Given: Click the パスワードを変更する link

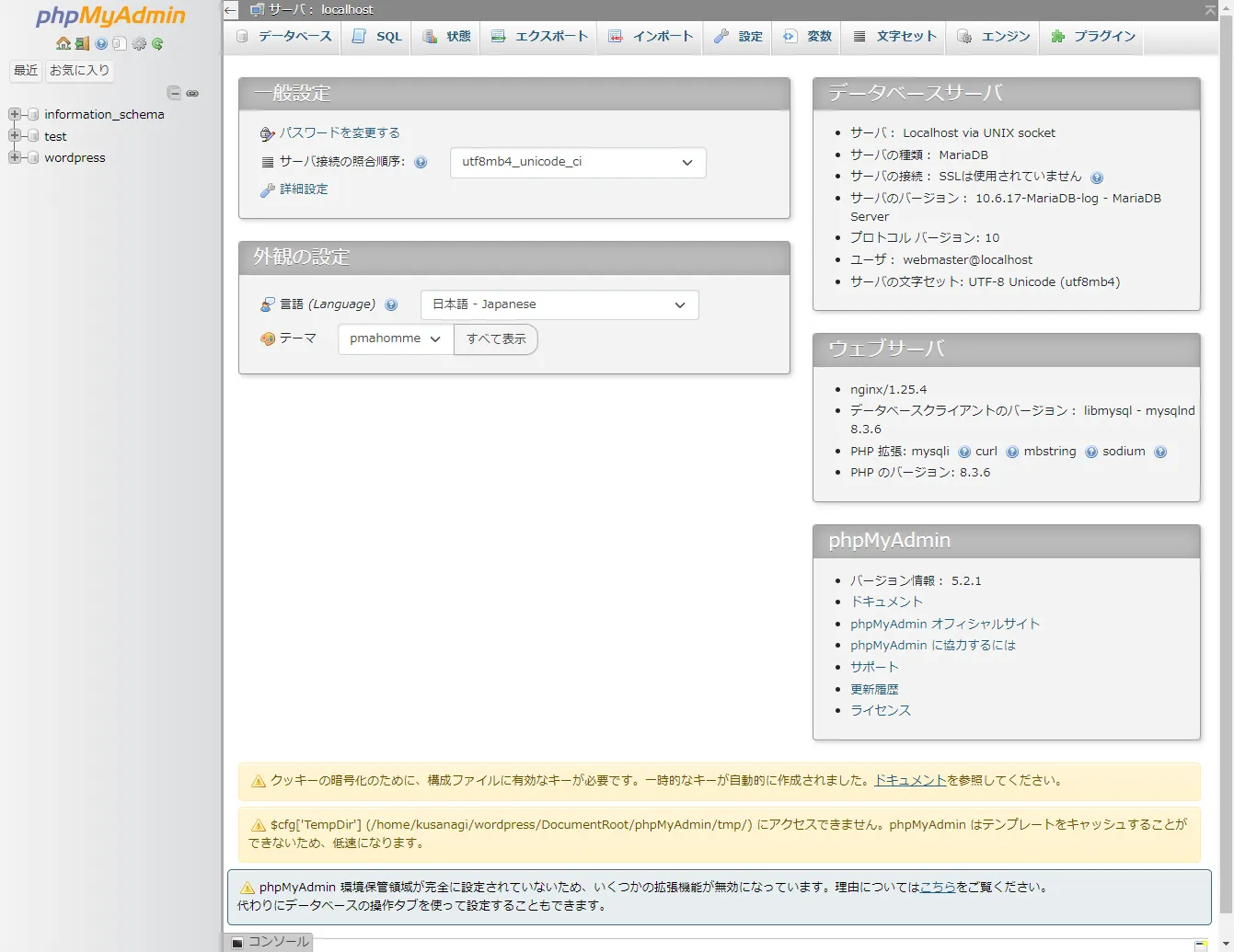Looking at the screenshot, I should pos(340,132).
